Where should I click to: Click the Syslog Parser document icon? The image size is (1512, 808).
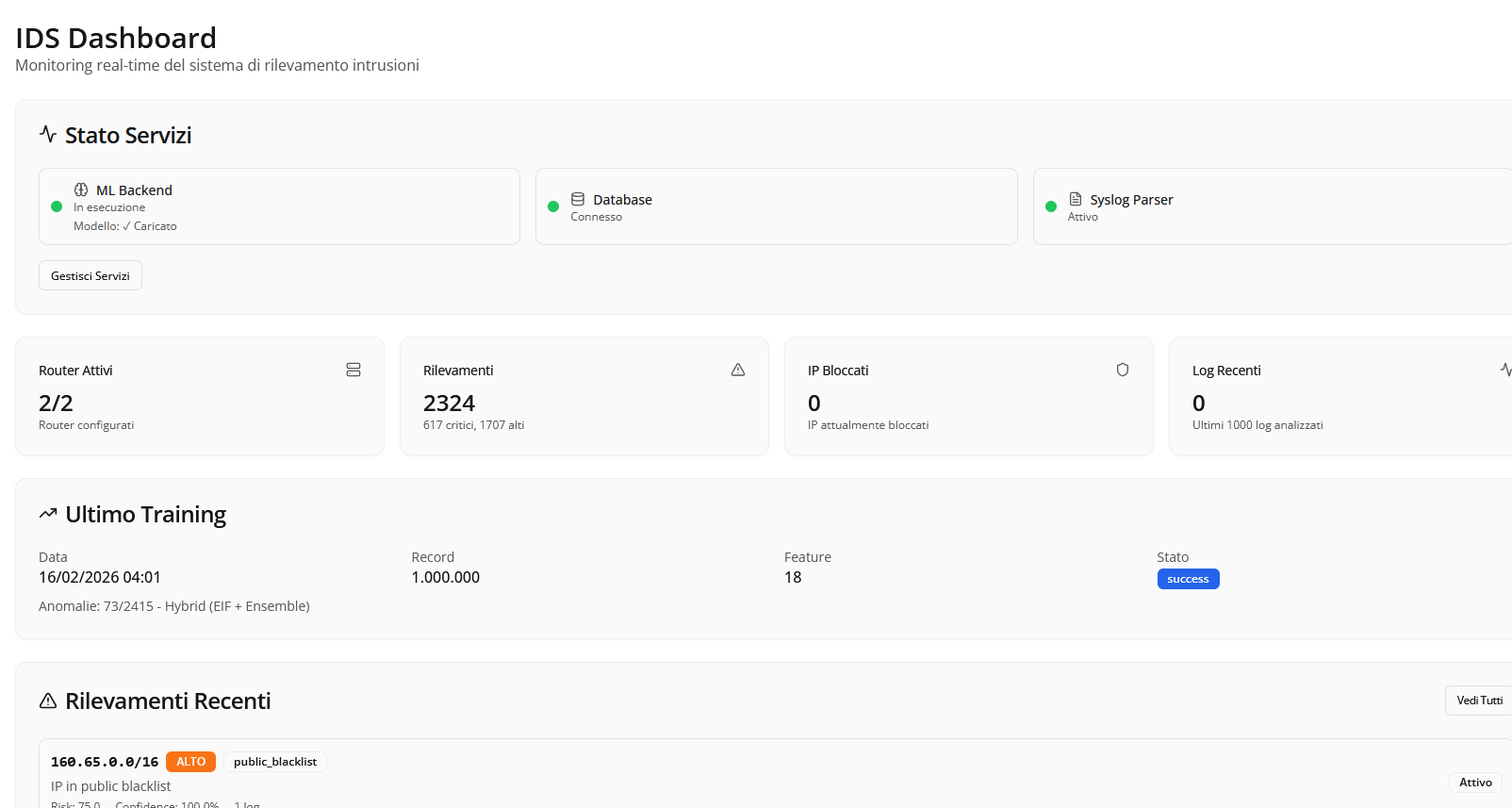click(x=1075, y=199)
